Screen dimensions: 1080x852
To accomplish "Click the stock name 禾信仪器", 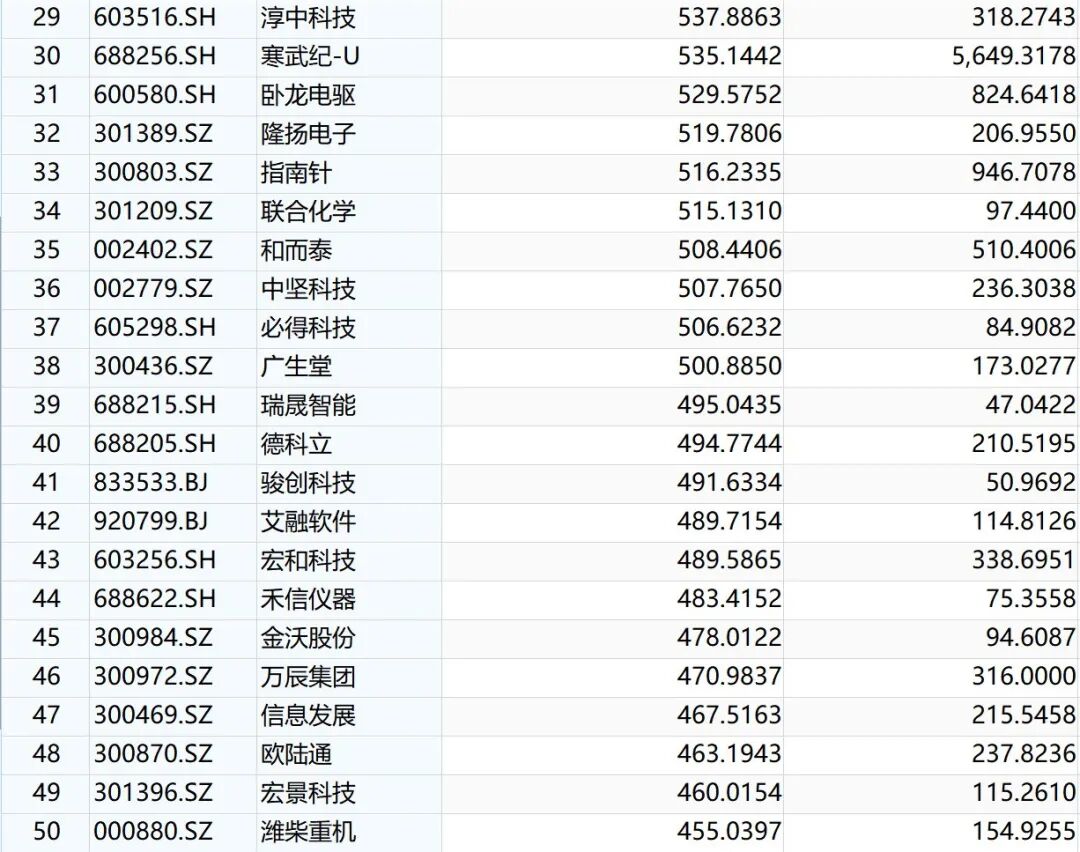I will [308, 599].
